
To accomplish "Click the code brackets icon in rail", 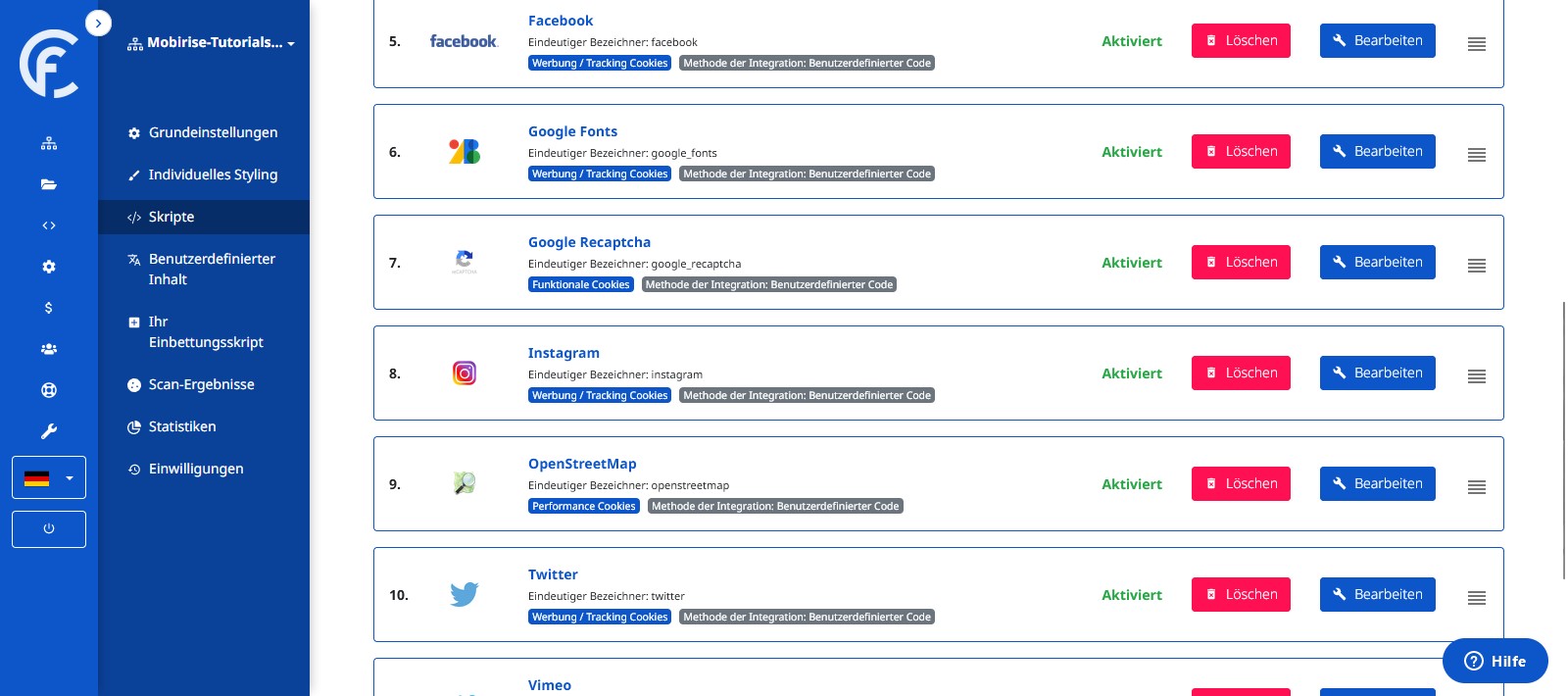I will (x=49, y=225).
